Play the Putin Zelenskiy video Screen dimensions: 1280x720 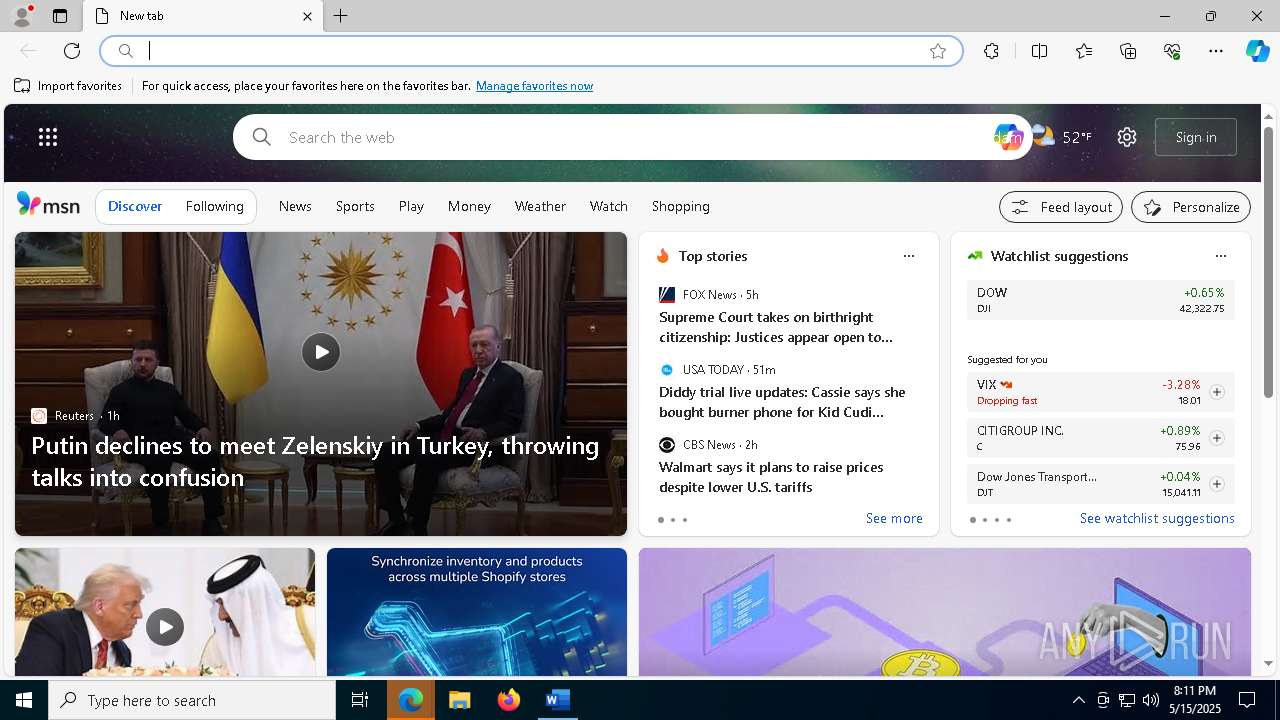pos(321,352)
